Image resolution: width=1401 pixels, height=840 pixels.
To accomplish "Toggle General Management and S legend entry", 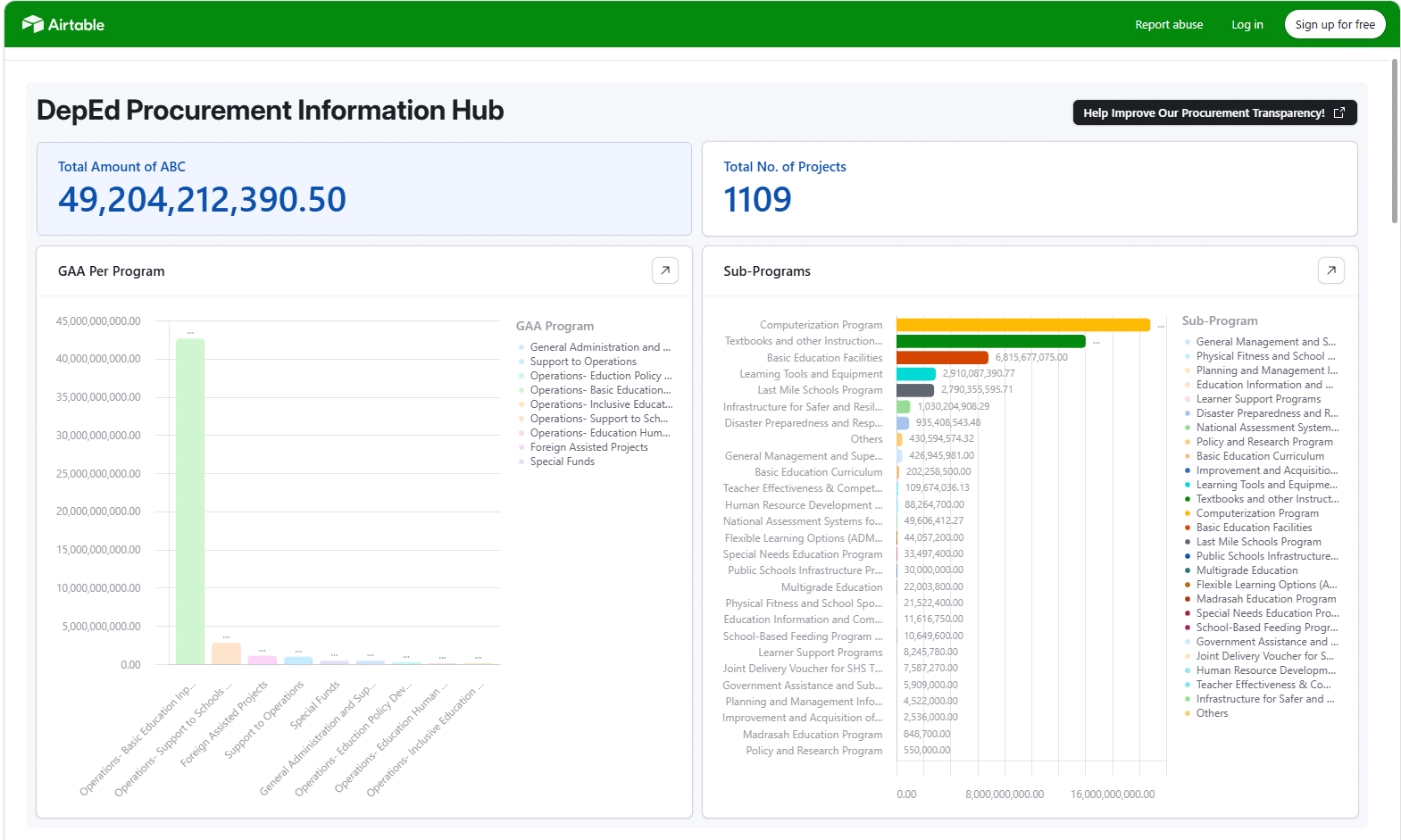I will pyautogui.click(x=1260, y=342).
